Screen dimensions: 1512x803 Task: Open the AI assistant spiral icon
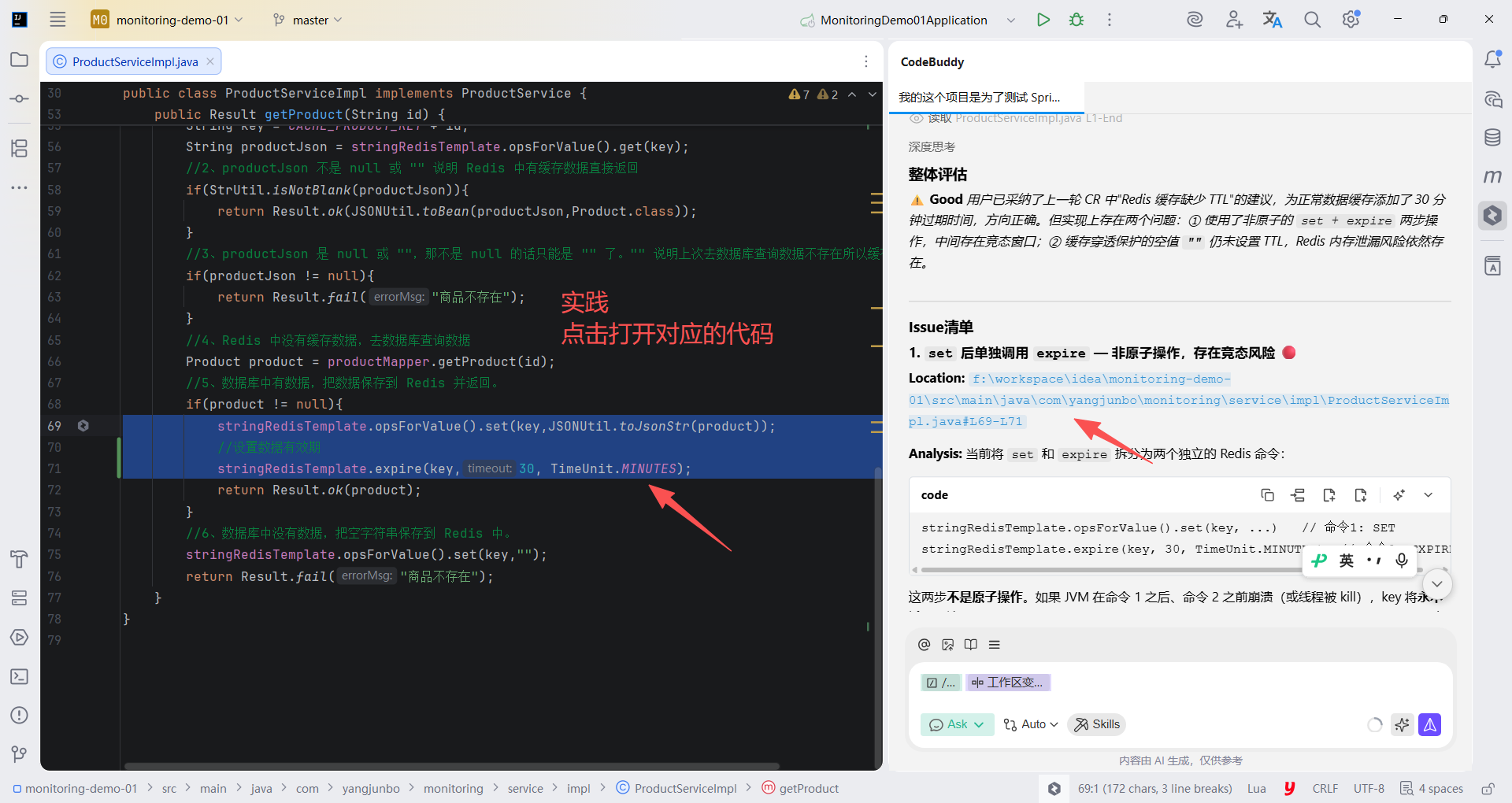1195,20
